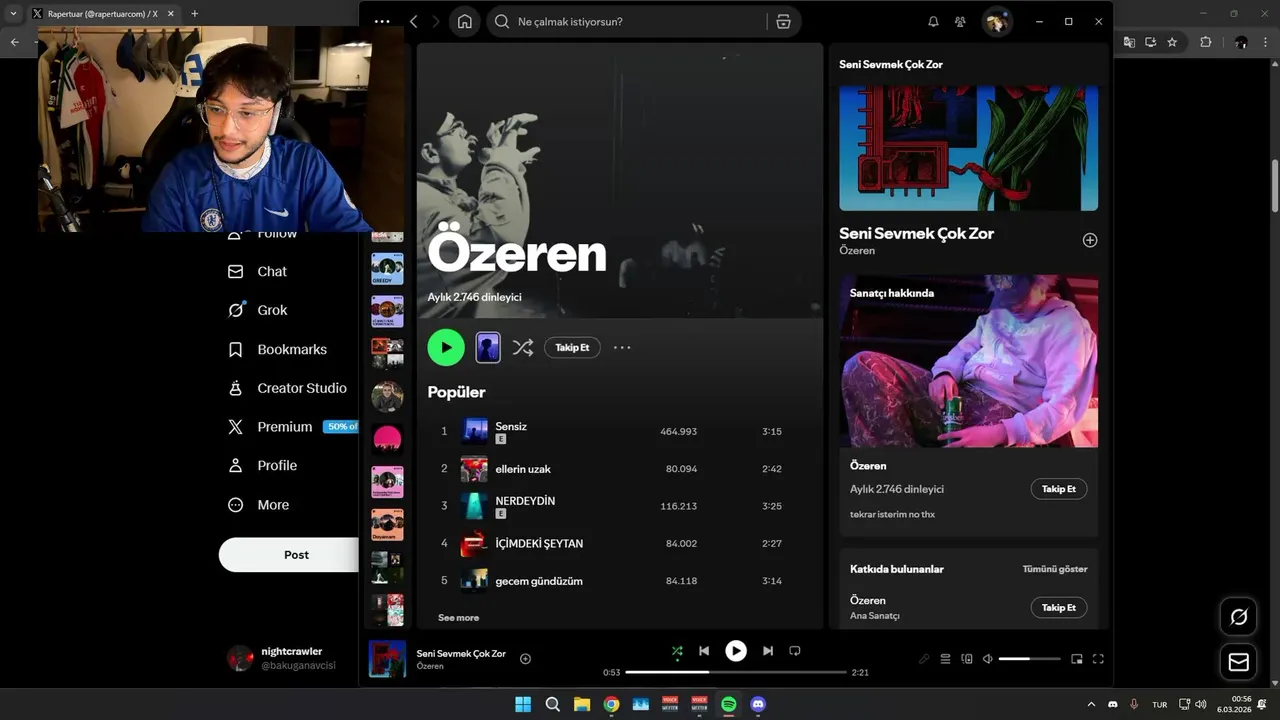The height and width of the screenshot is (720, 1280).
Task: Open the Spotify profile avatar menu
Action: click(x=996, y=22)
